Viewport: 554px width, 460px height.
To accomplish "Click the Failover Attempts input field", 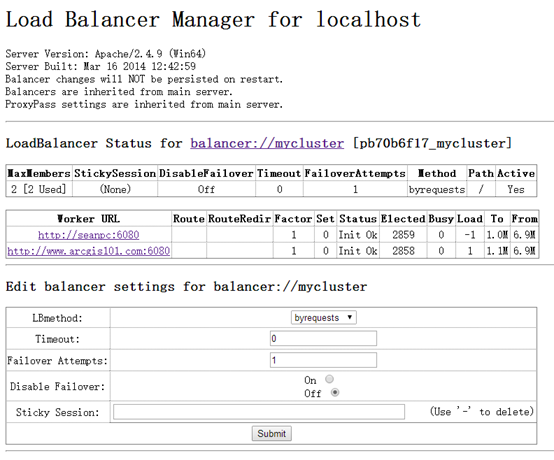I will tap(323, 360).
